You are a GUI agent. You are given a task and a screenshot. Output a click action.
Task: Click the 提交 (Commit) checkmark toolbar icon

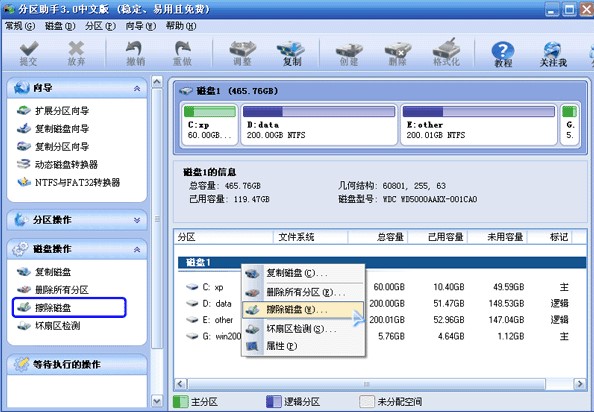pos(29,53)
